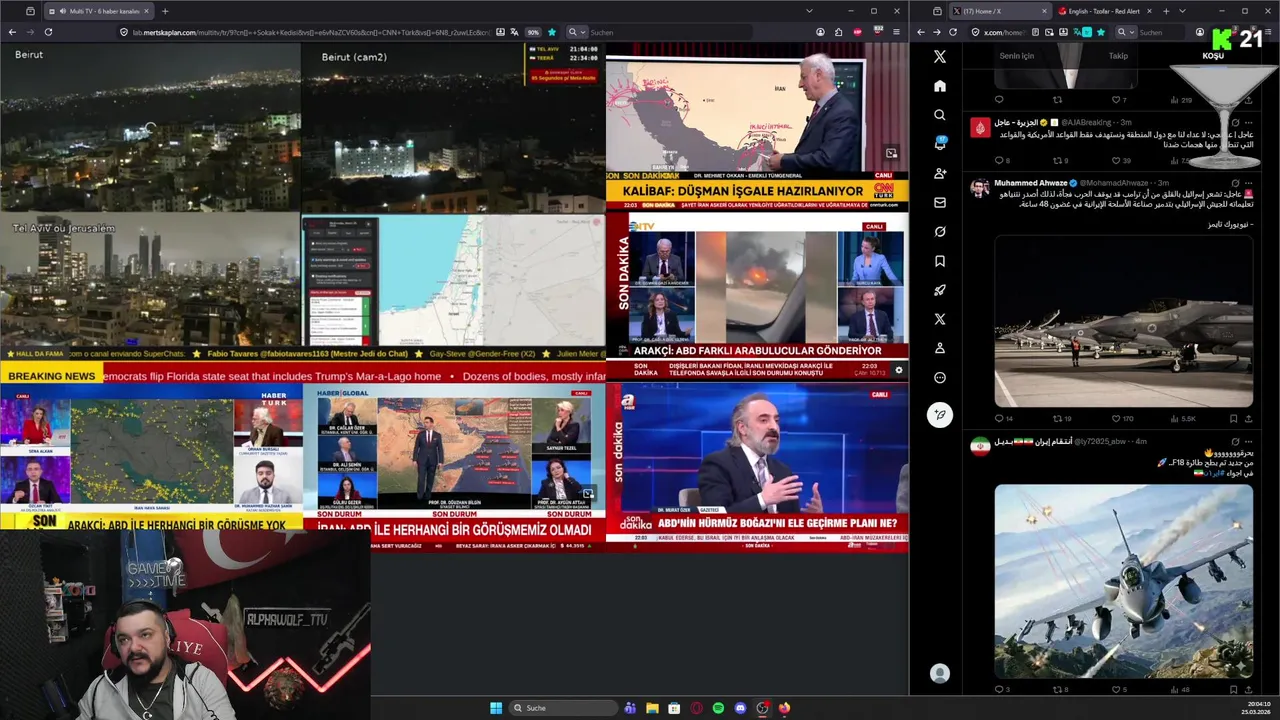Open account icon in Multi TV toolbar
The image size is (1280, 720).
tap(819, 32)
